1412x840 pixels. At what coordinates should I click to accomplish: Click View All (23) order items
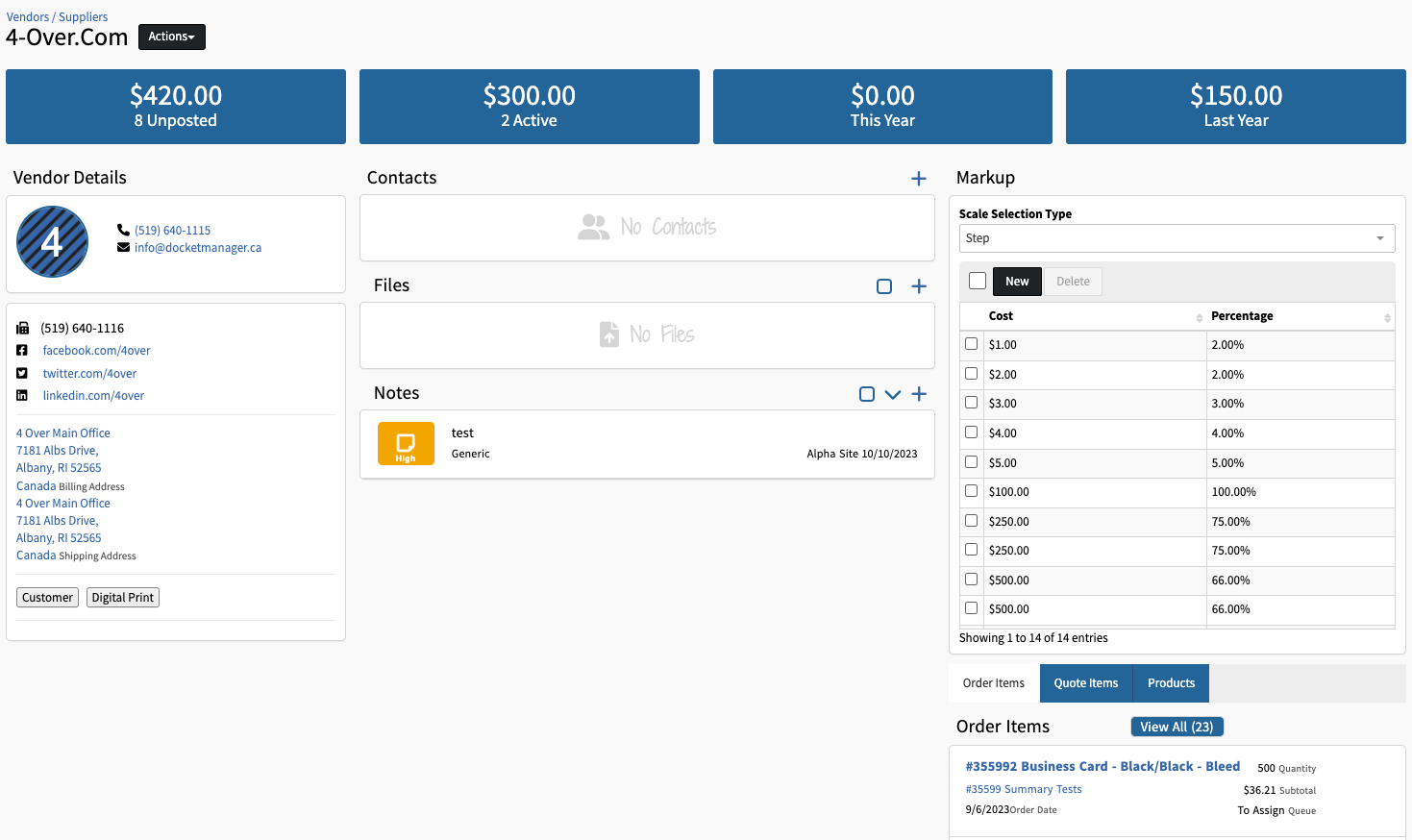pyautogui.click(x=1177, y=727)
